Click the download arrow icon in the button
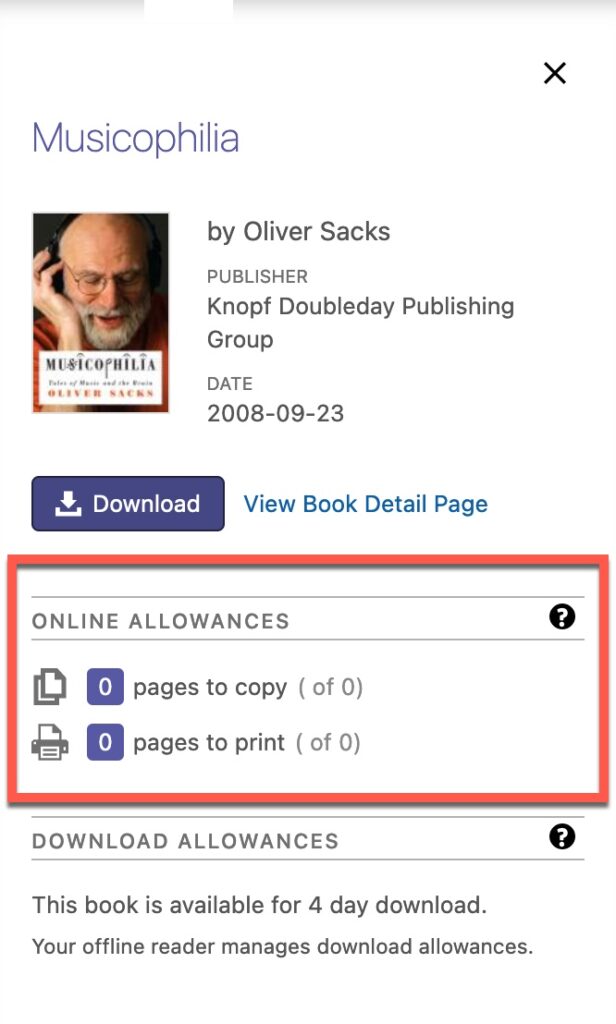 click(68, 504)
